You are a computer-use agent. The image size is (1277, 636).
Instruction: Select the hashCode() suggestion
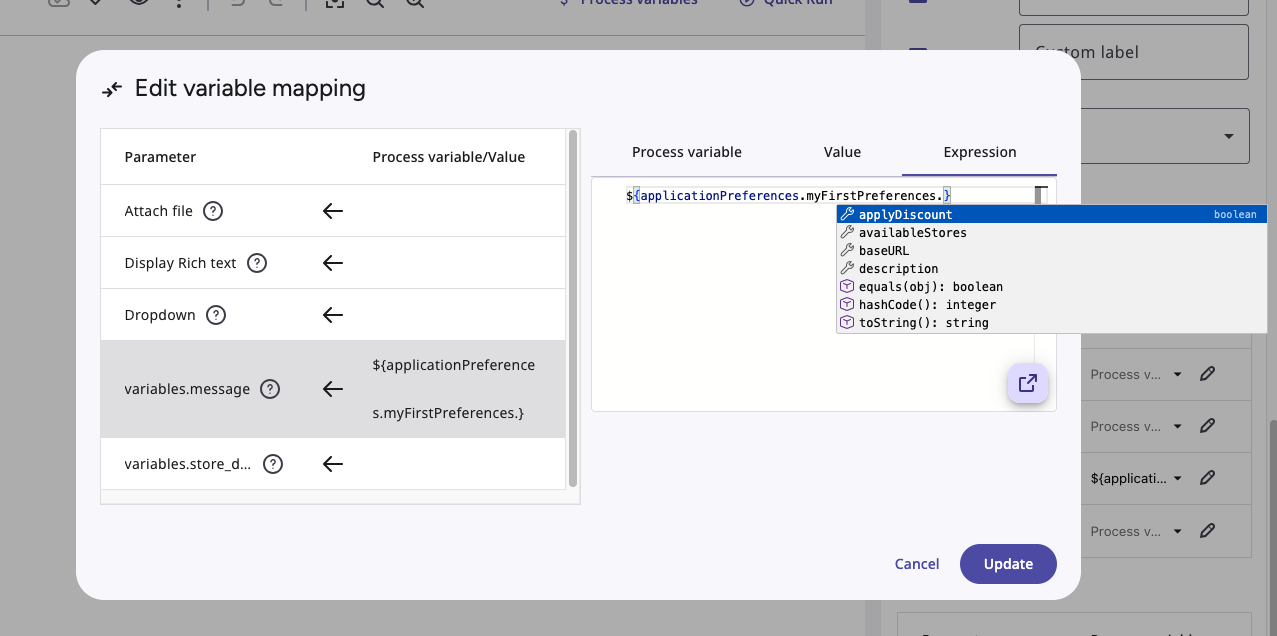click(1052, 305)
